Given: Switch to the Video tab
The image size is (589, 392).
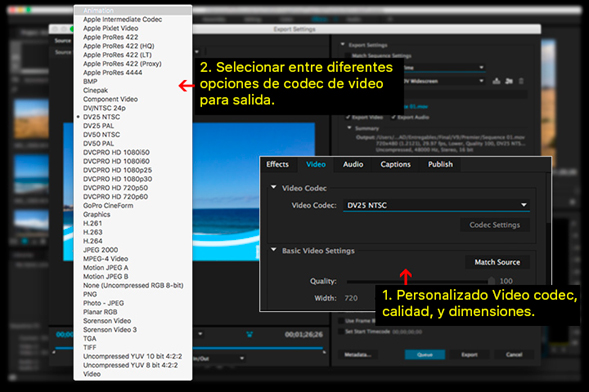Looking at the screenshot, I should pos(316,164).
